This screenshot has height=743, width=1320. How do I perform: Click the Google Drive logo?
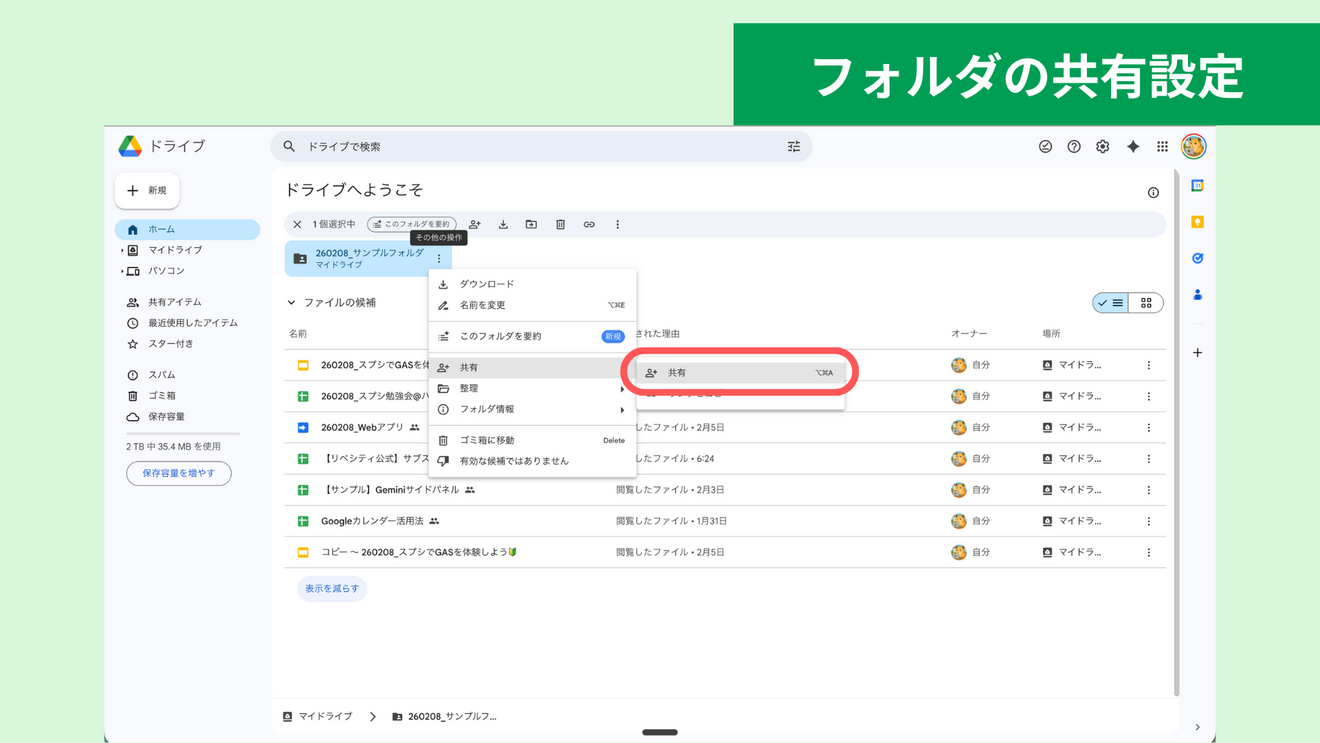(130, 146)
